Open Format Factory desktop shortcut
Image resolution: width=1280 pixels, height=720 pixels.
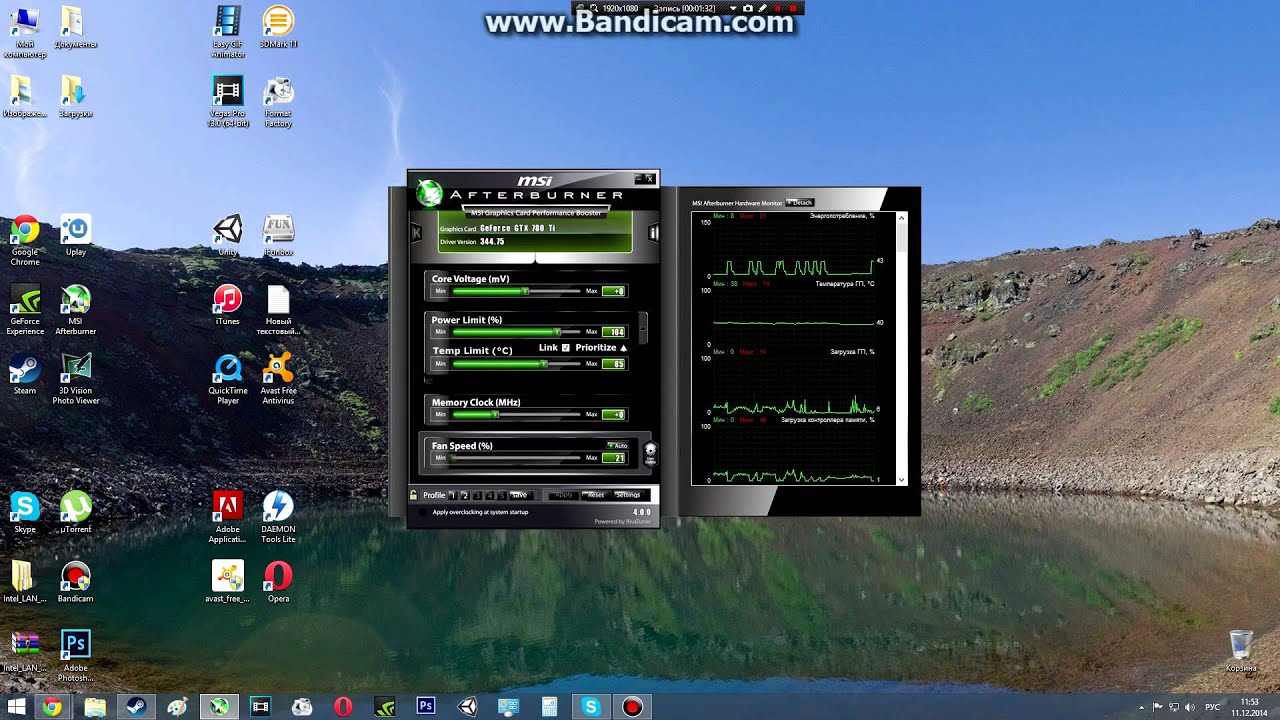(278, 102)
